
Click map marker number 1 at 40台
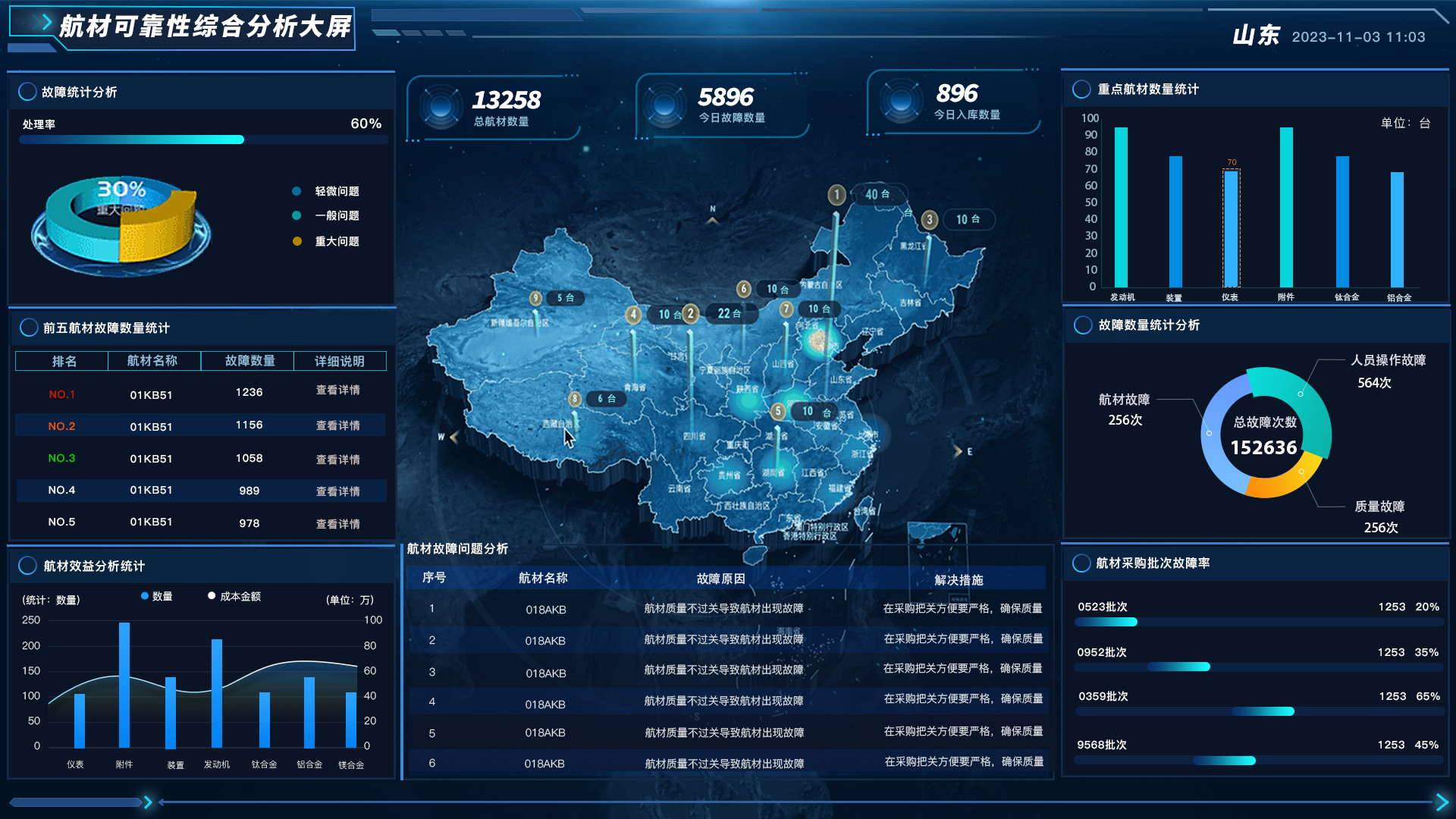point(836,195)
